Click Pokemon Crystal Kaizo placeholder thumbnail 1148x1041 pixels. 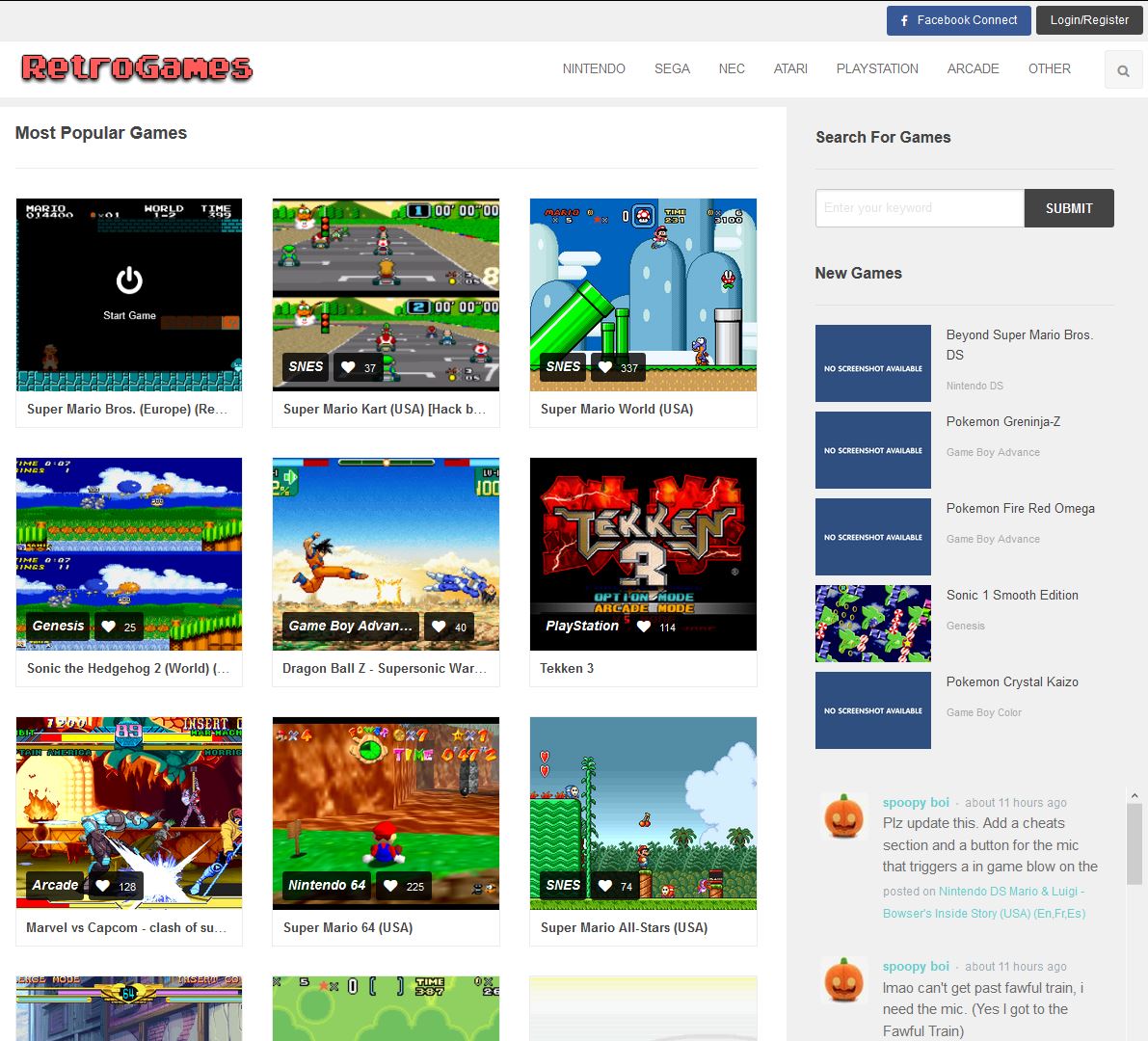(872, 710)
